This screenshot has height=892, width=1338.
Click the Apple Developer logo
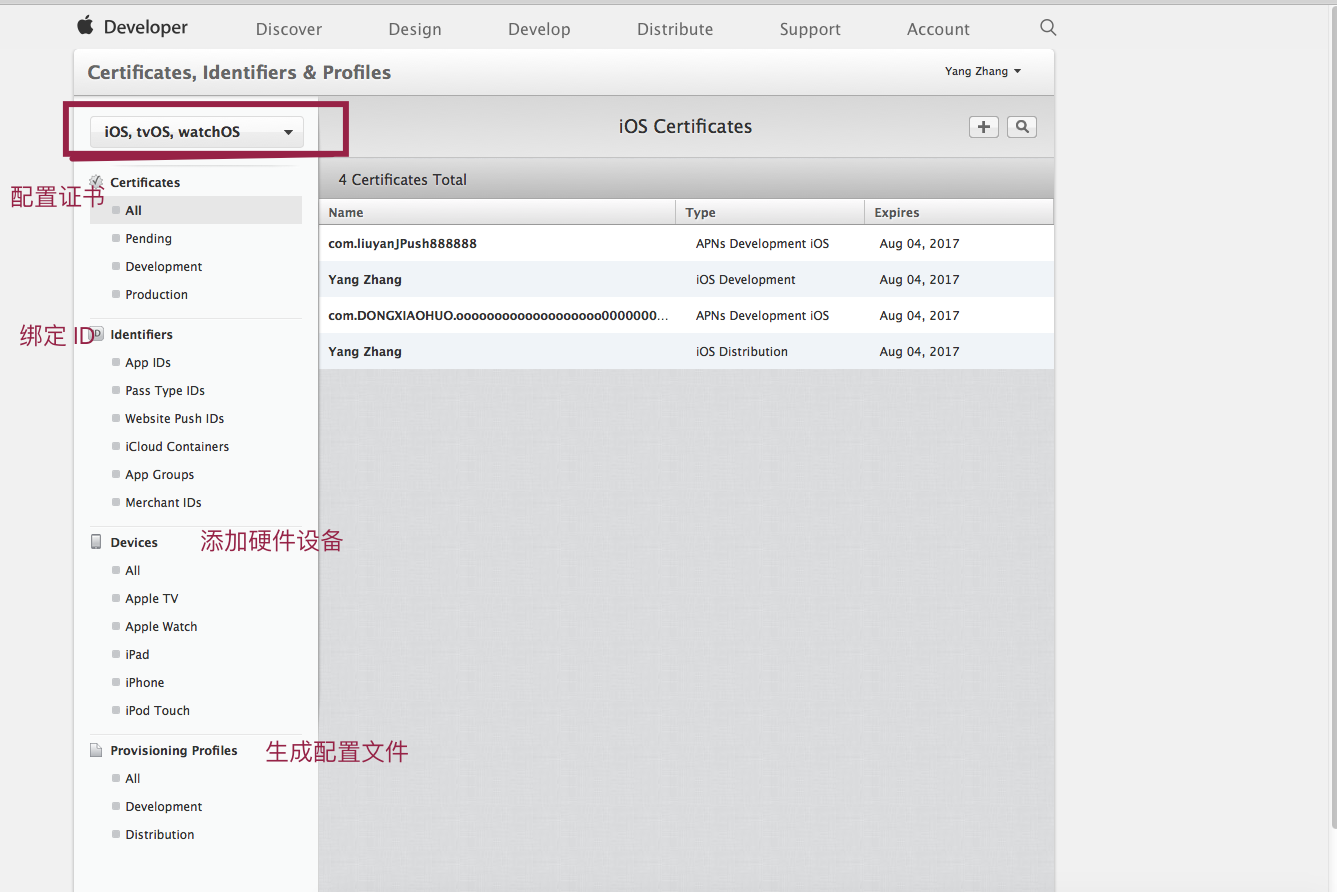click(x=132, y=27)
